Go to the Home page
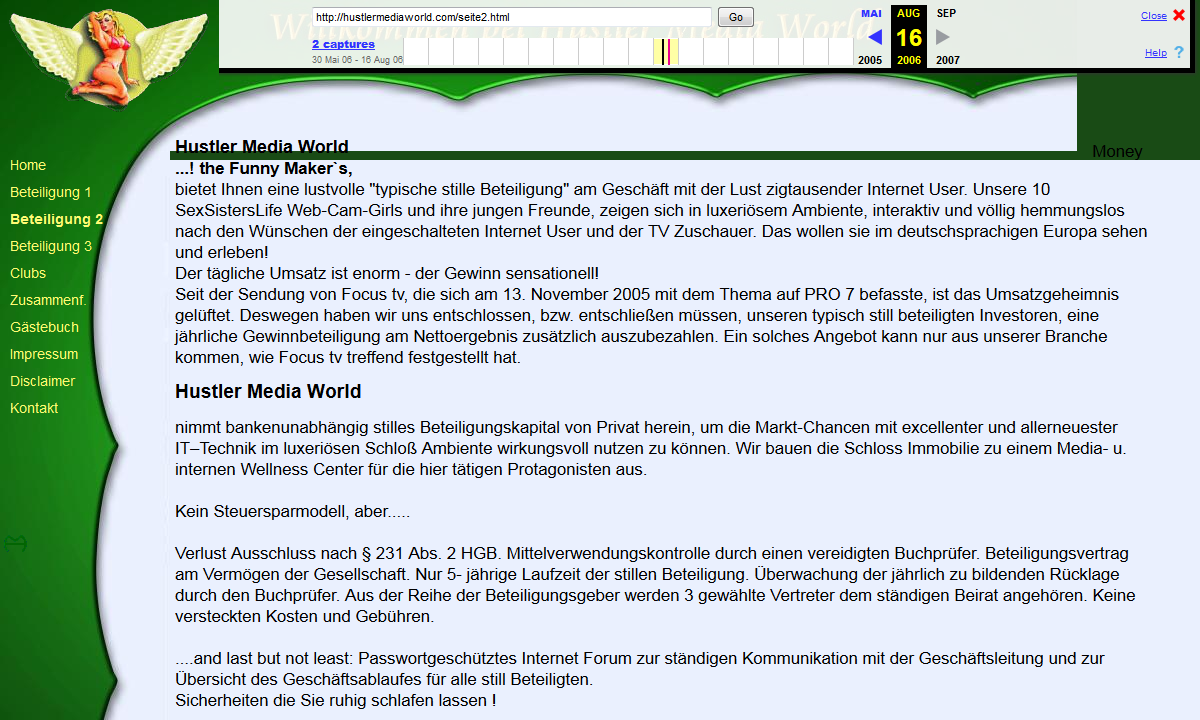 (x=28, y=165)
